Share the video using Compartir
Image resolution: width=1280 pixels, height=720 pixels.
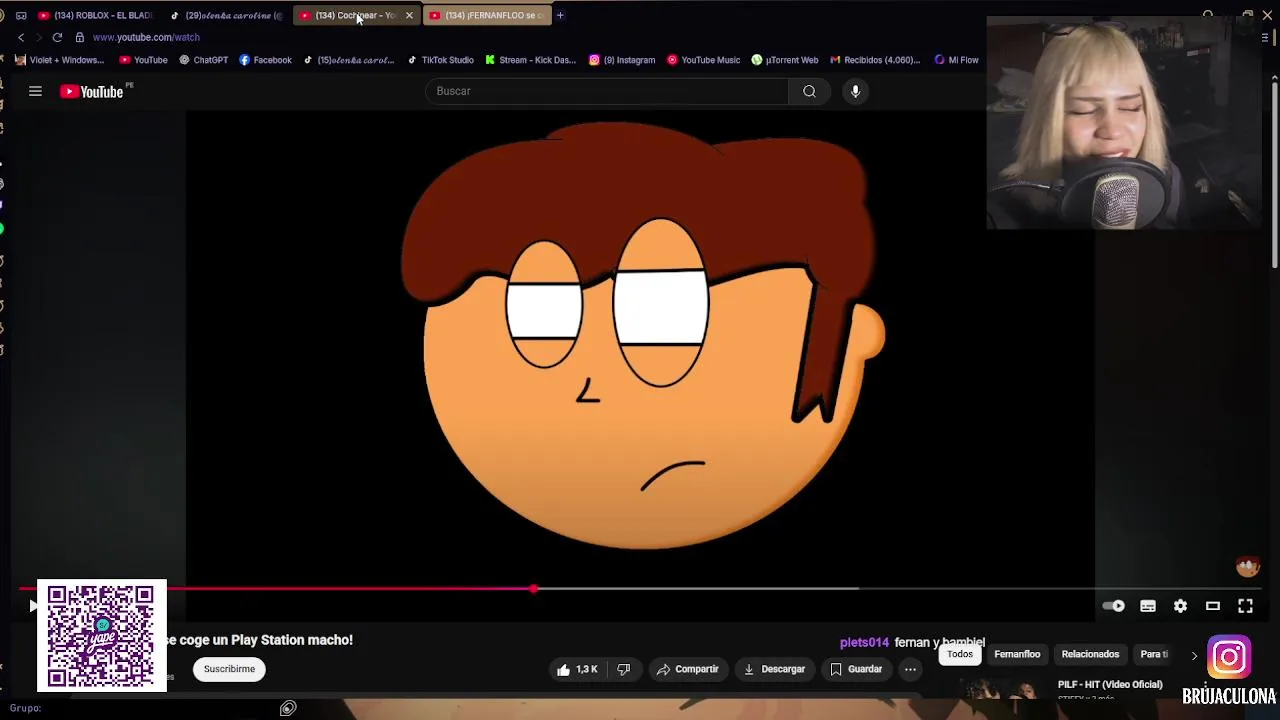687,669
